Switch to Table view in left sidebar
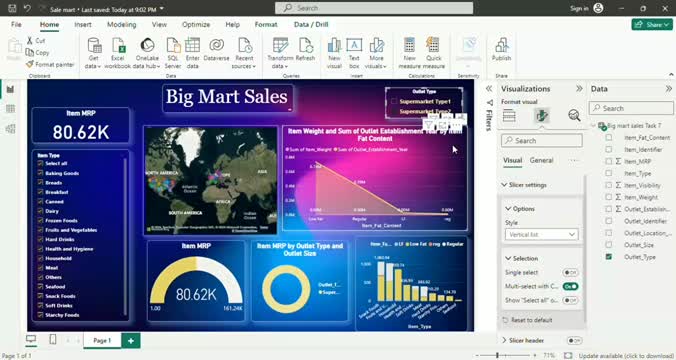676x360 pixels. click(10, 109)
